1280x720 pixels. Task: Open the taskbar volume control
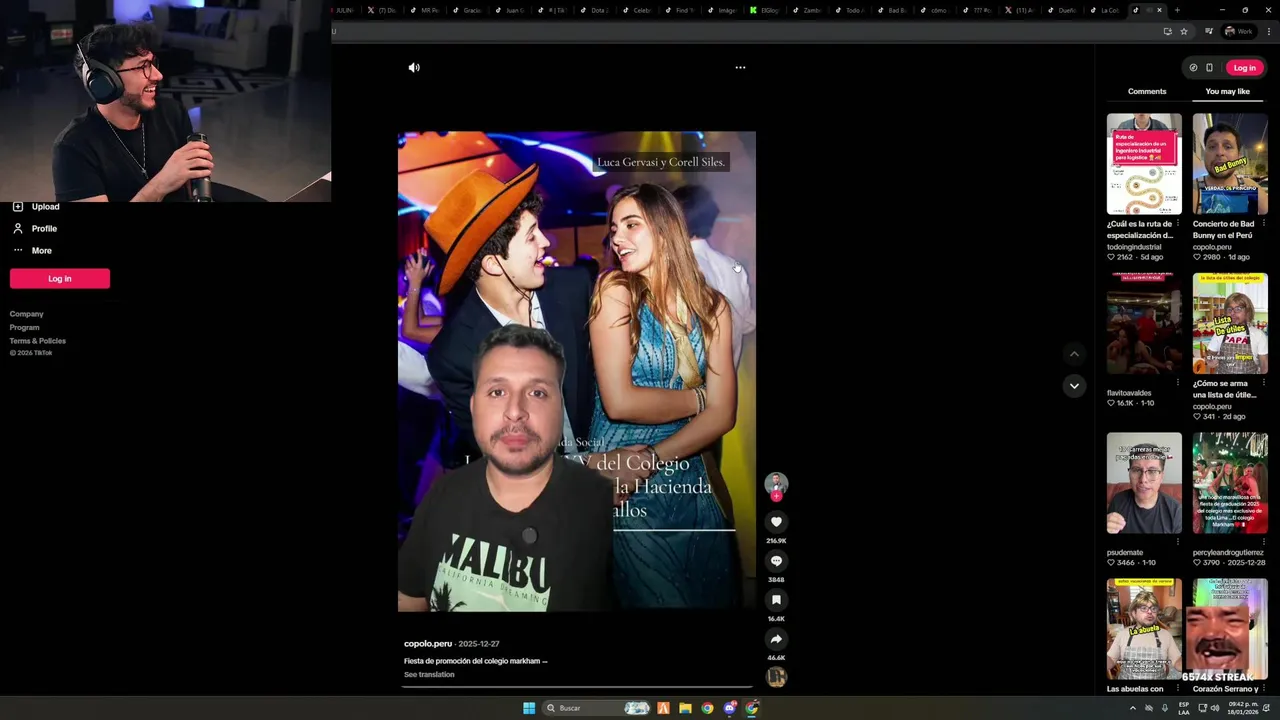[1215, 708]
